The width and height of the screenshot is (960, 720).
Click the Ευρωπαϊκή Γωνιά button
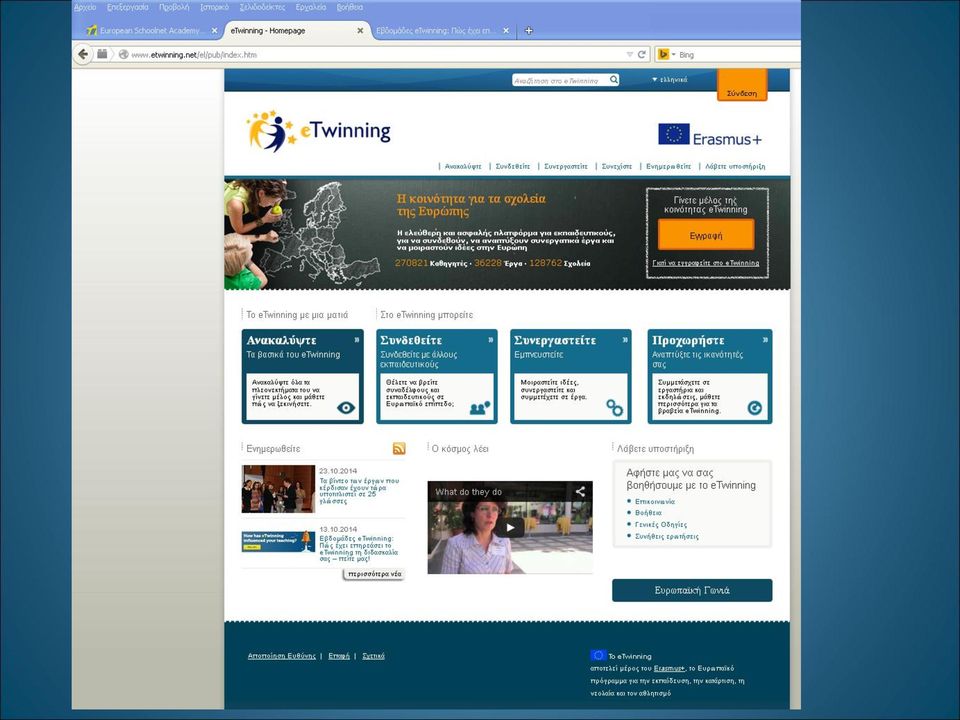(x=692, y=590)
